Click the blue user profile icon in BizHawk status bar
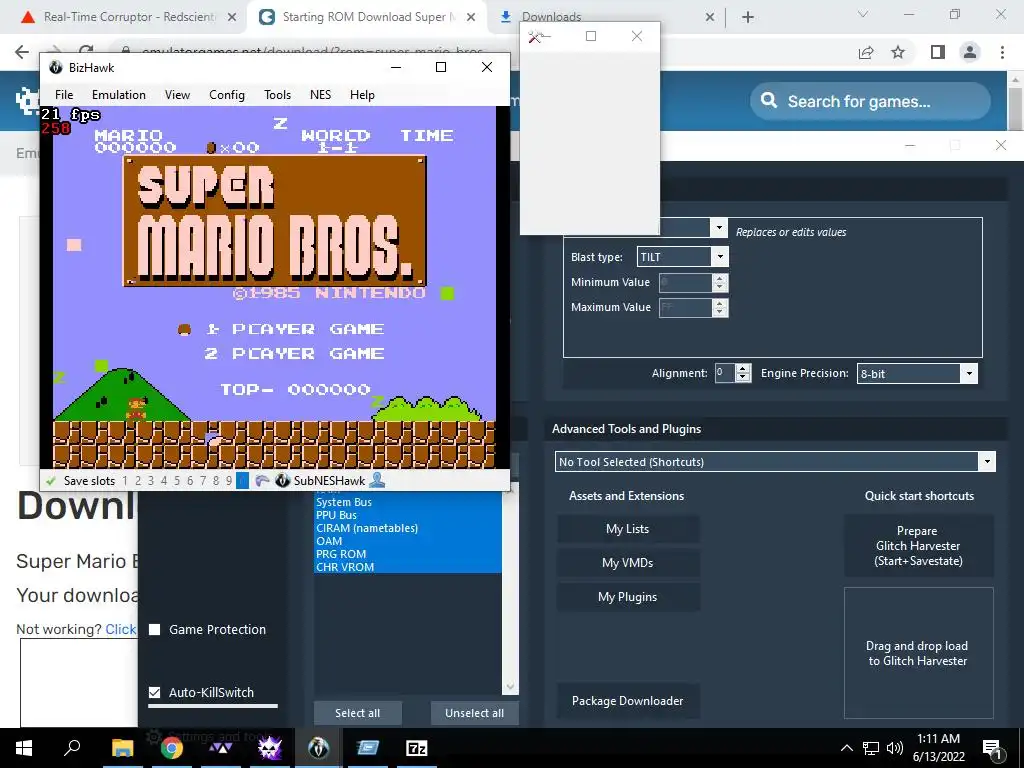This screenshot has height=768, width=1024. (377, 480)
